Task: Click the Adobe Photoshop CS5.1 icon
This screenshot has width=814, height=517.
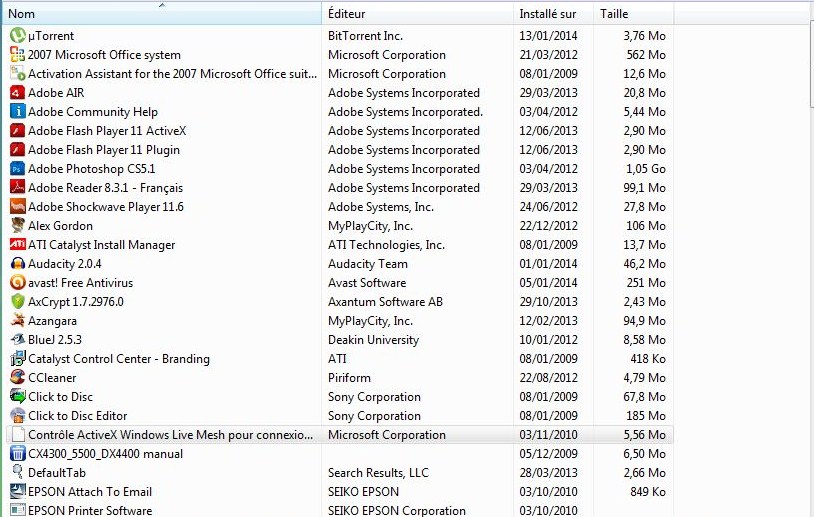Action: tap(18, 169)
